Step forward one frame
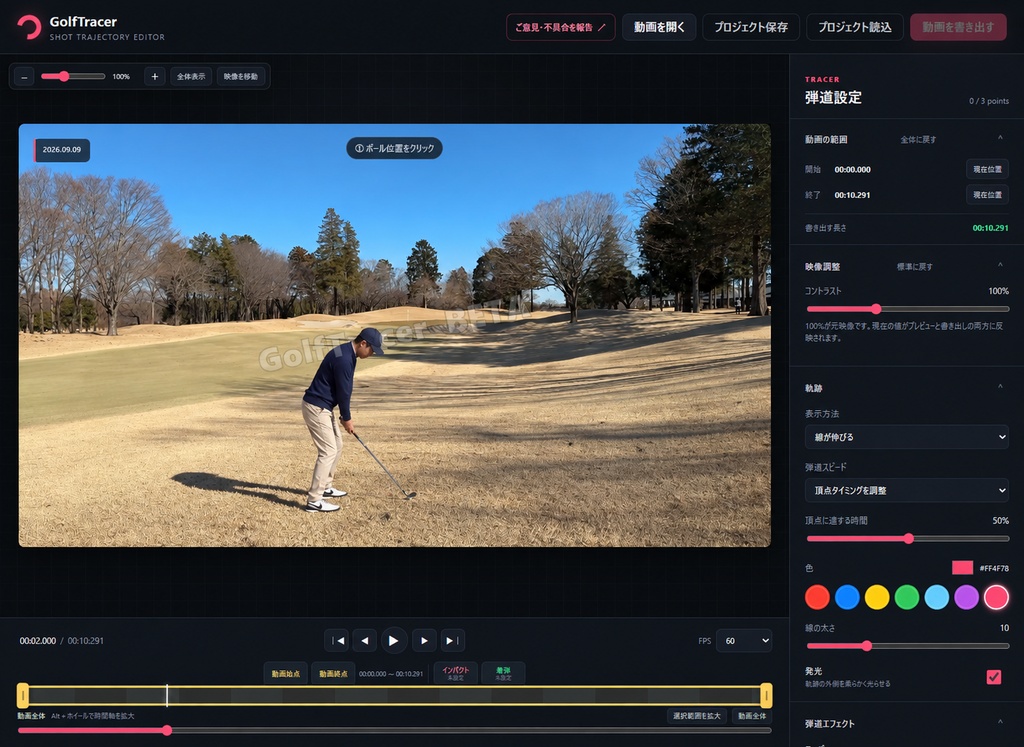Screen dimensions: 1024x747 point(424,641)
